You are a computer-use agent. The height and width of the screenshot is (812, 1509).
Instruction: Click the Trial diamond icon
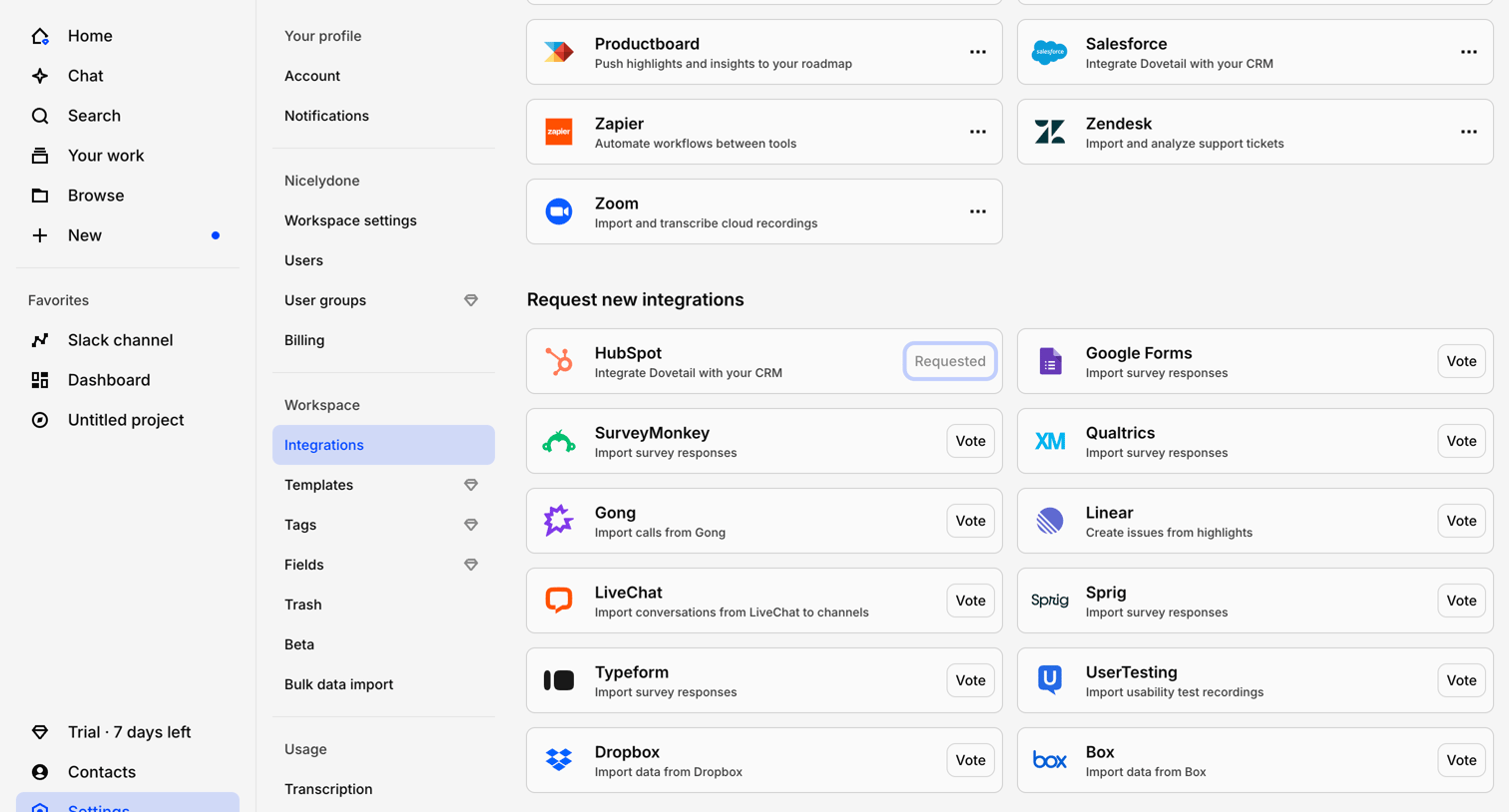[40, 732]
